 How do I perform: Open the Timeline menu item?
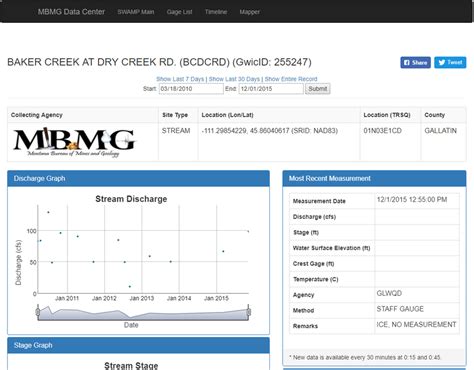click(x=216, y=12)
